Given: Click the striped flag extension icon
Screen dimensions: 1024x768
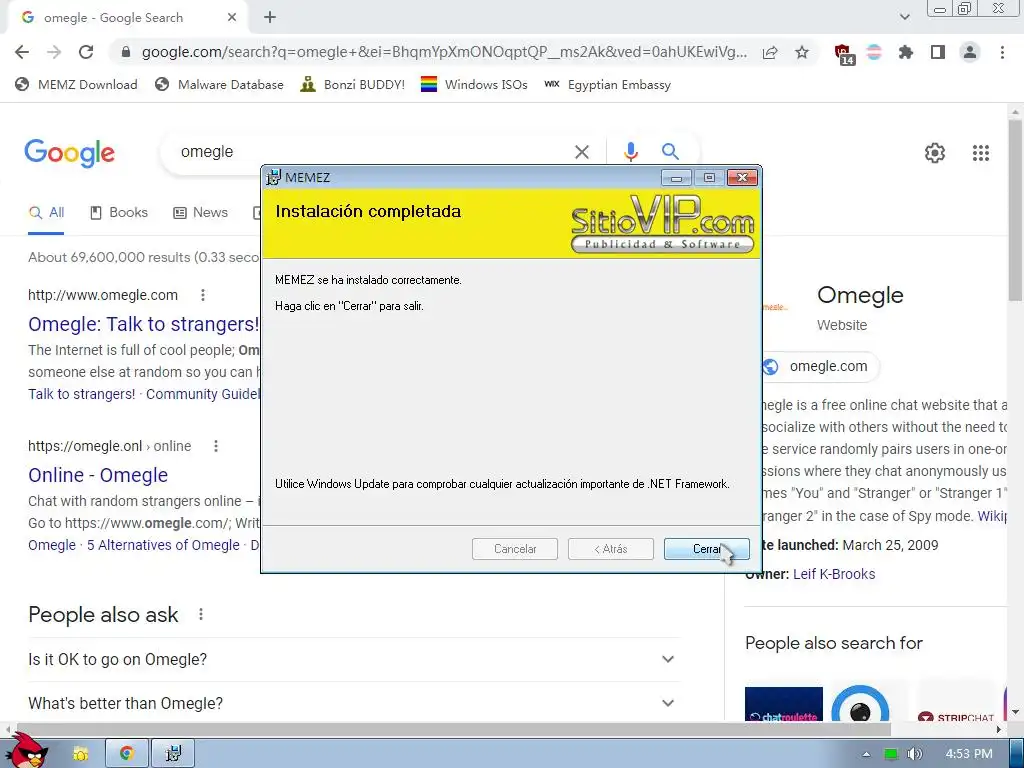Looking at the screenshot, I should click(874, 52).
